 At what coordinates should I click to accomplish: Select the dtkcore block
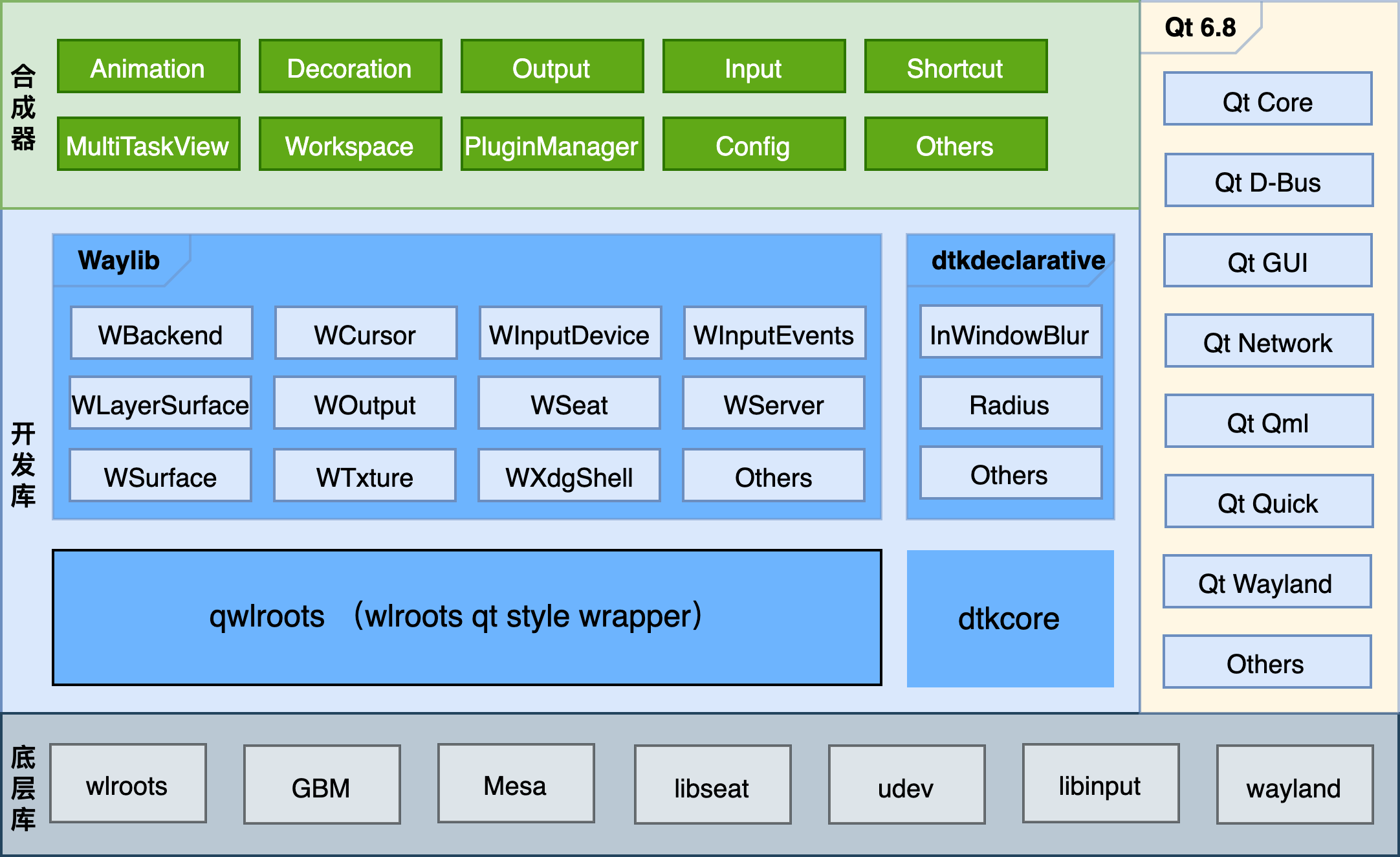click(1010, 619)
